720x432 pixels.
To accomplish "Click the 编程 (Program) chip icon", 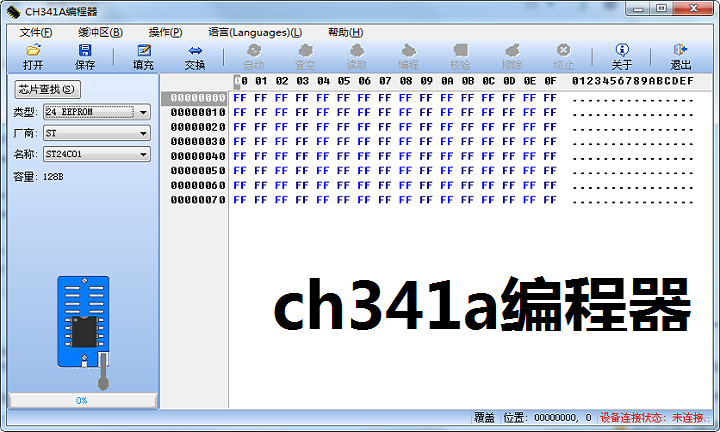I will pyautogui.click(x=408, y=50).
